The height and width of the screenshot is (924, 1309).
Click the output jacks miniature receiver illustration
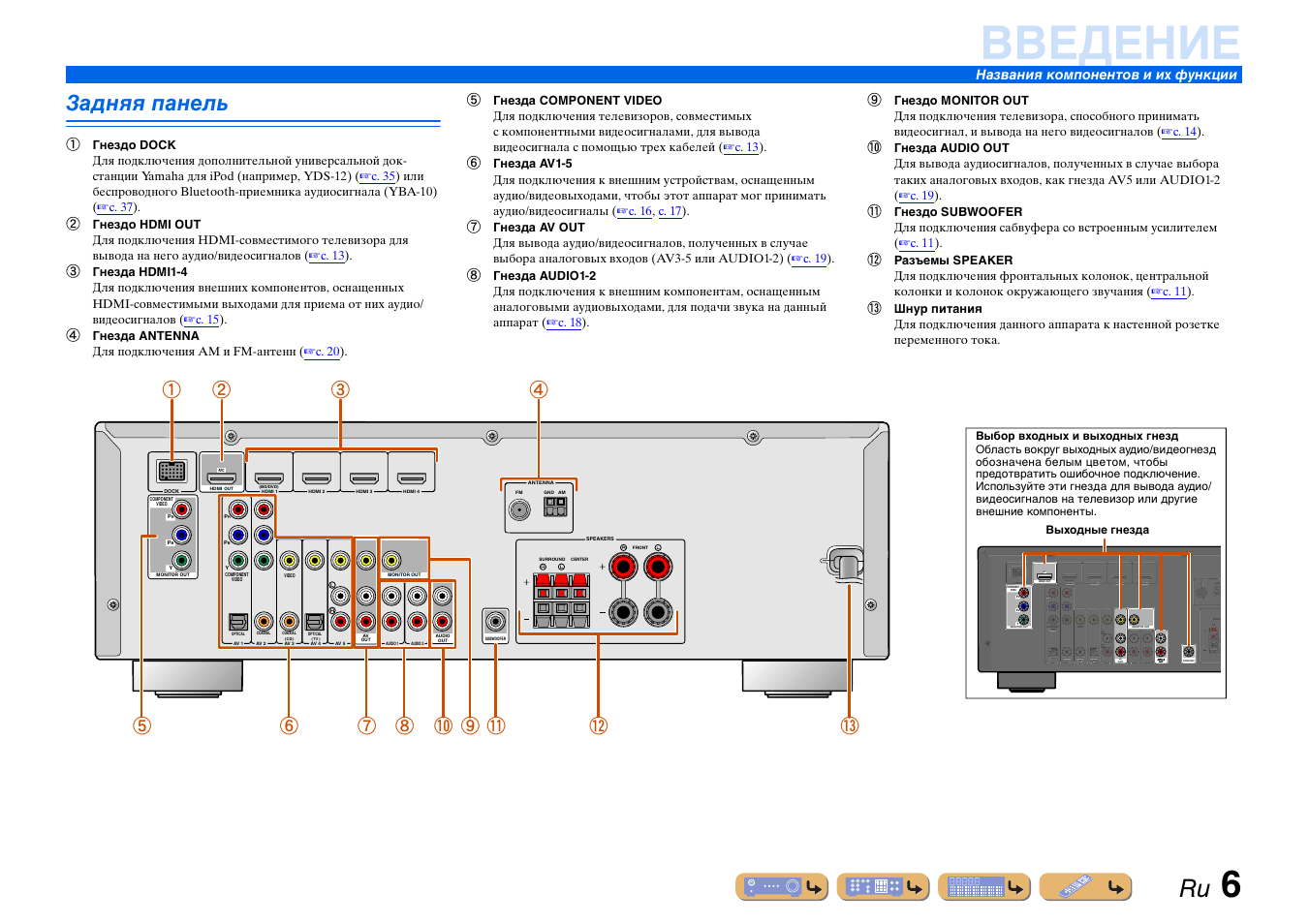click(x=1099, y=617)
